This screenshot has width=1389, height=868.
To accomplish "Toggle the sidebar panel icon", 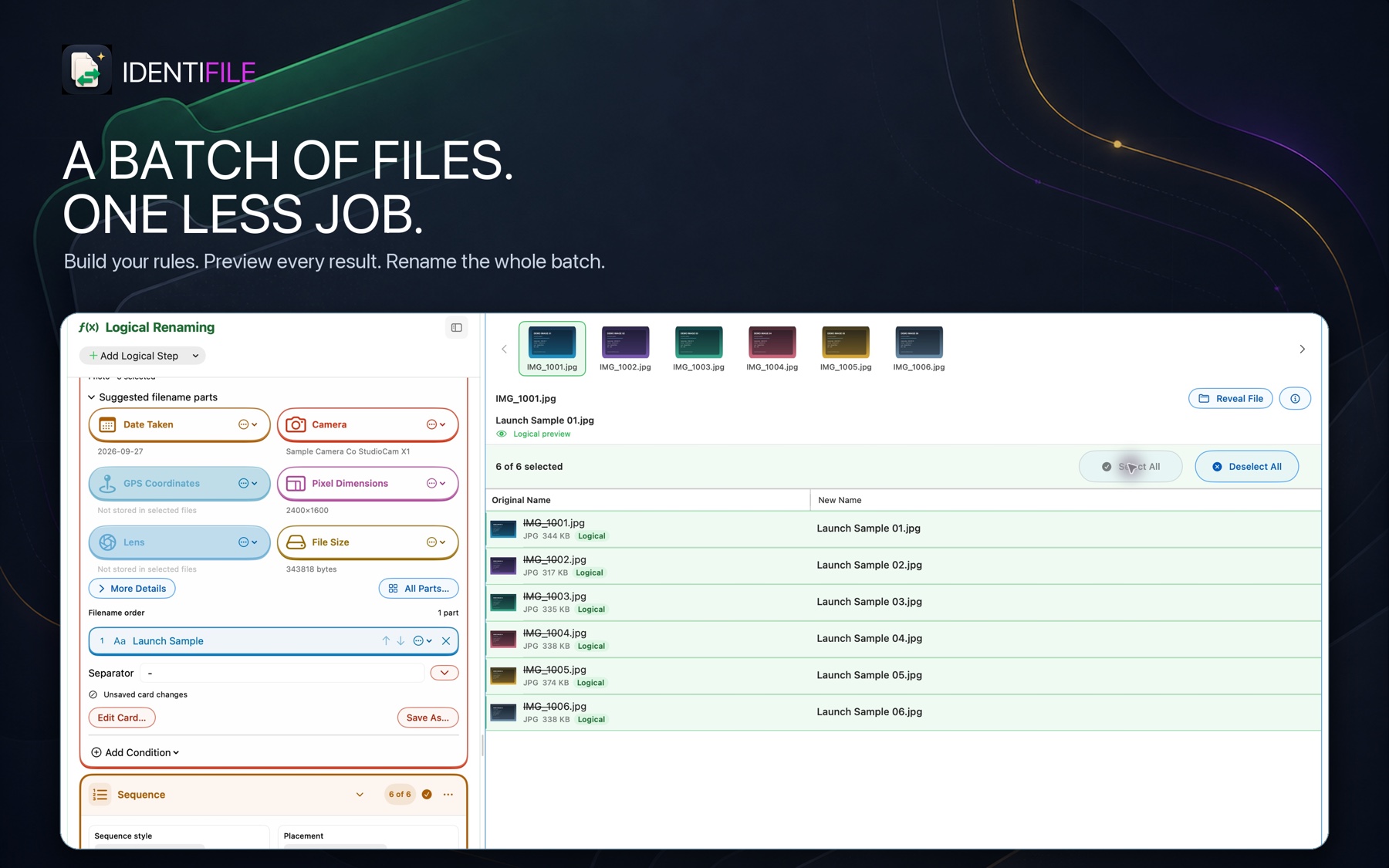I will coord(456,328).
